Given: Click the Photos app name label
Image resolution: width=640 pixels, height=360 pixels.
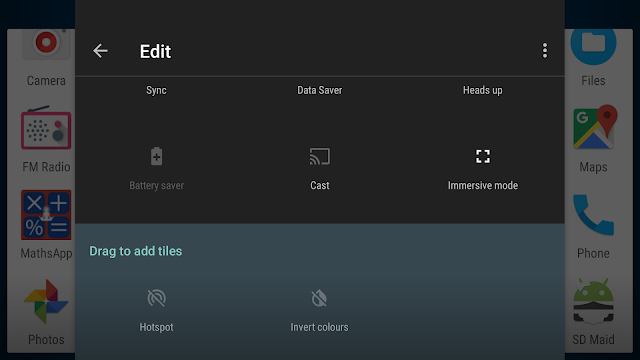Looking at the screenshot, I should pyautogui.click(x=46, y=340).
